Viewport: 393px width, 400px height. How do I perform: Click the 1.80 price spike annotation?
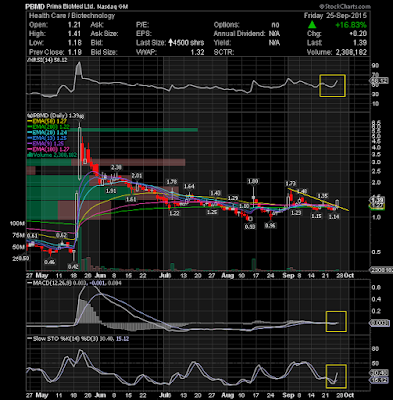[x=253, y=181]
